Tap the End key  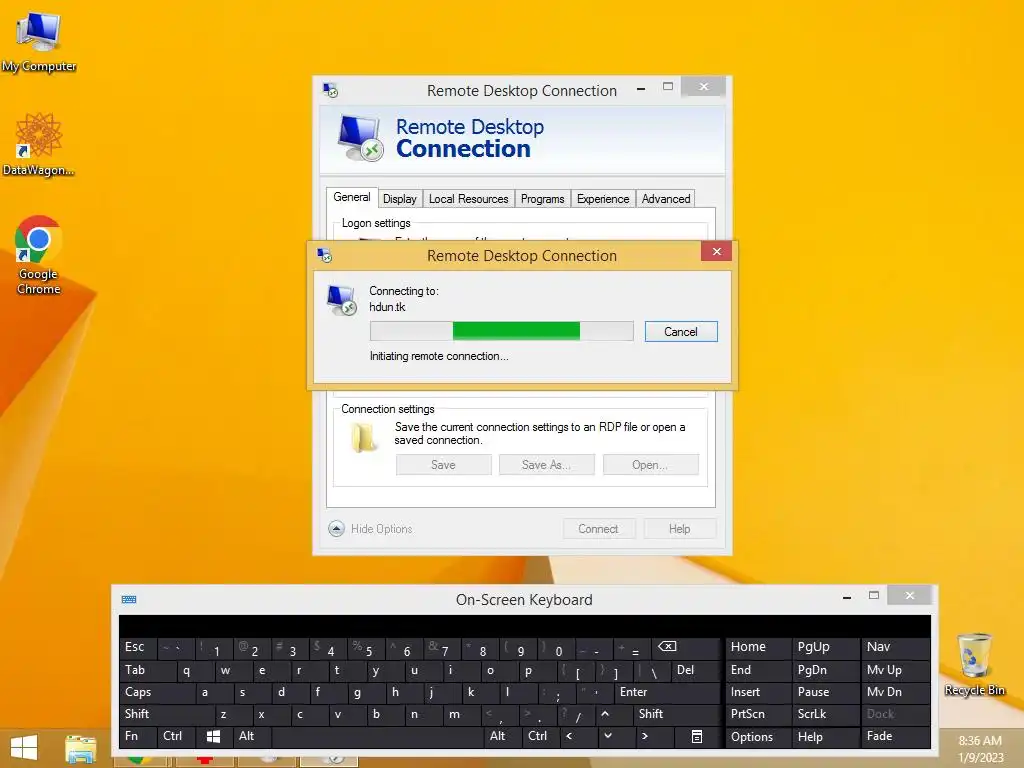[x=758, y=670]
